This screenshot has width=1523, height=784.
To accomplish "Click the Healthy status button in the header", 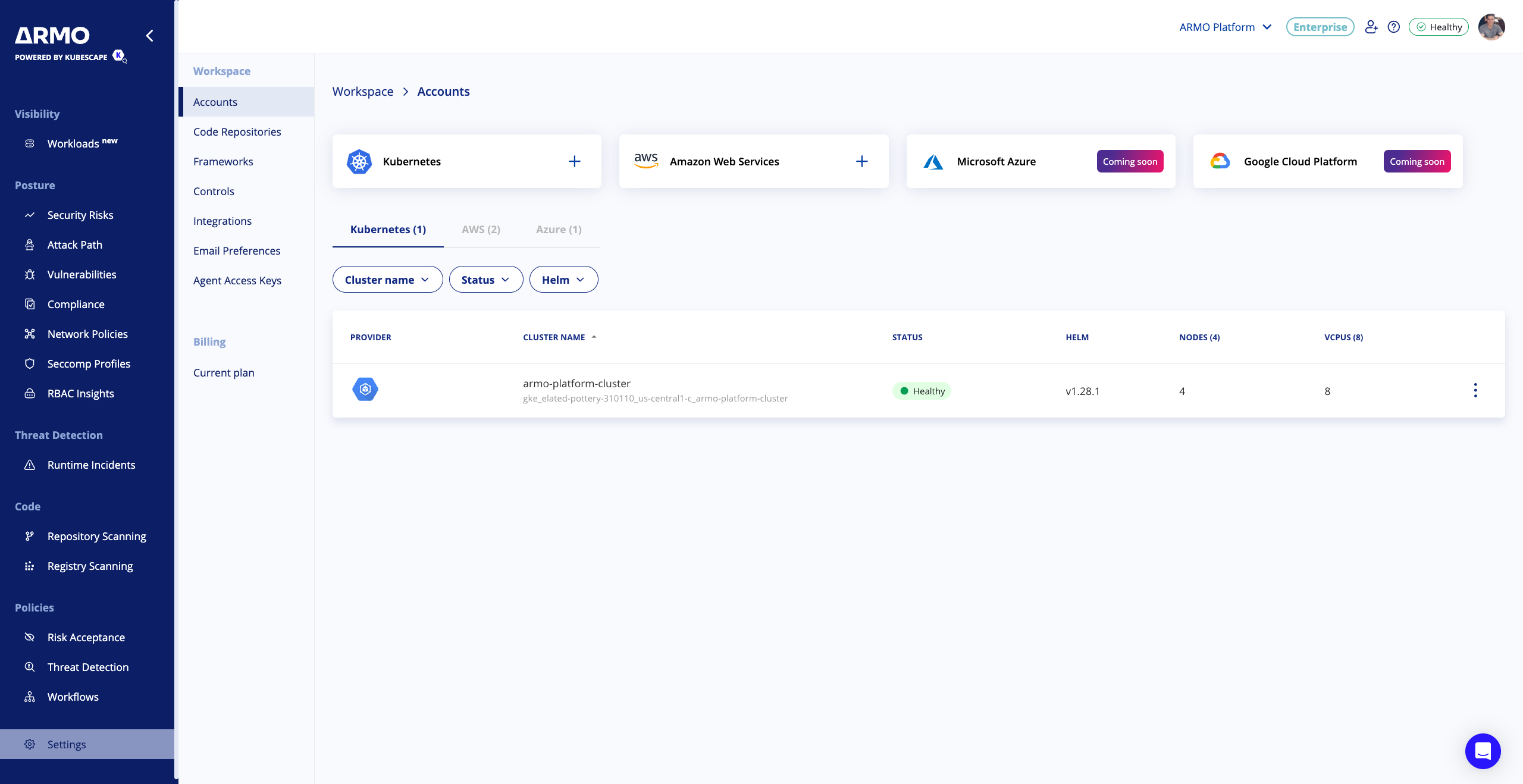I will coord(1439,27).
